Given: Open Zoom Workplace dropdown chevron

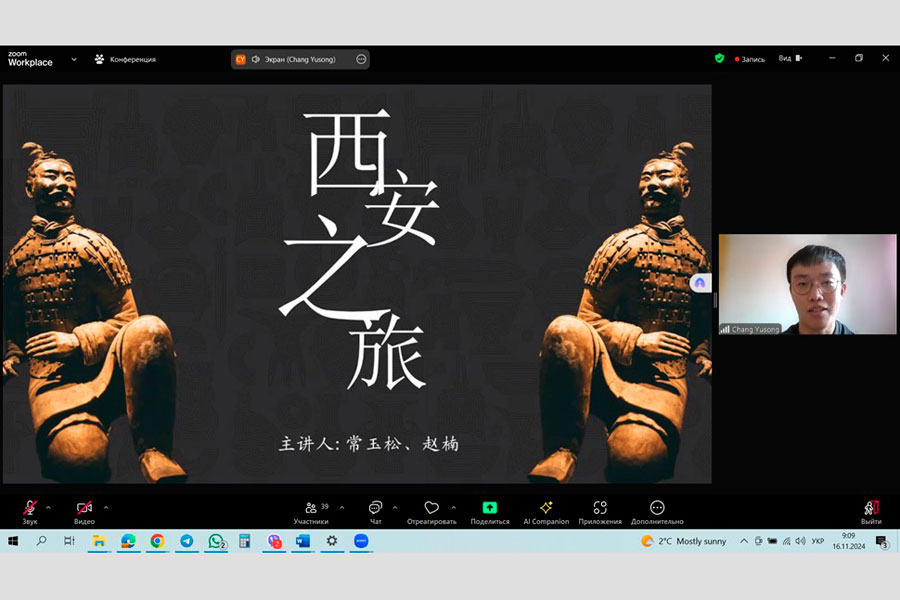Looking at the screenshot, I should click(x=74, y=59).
